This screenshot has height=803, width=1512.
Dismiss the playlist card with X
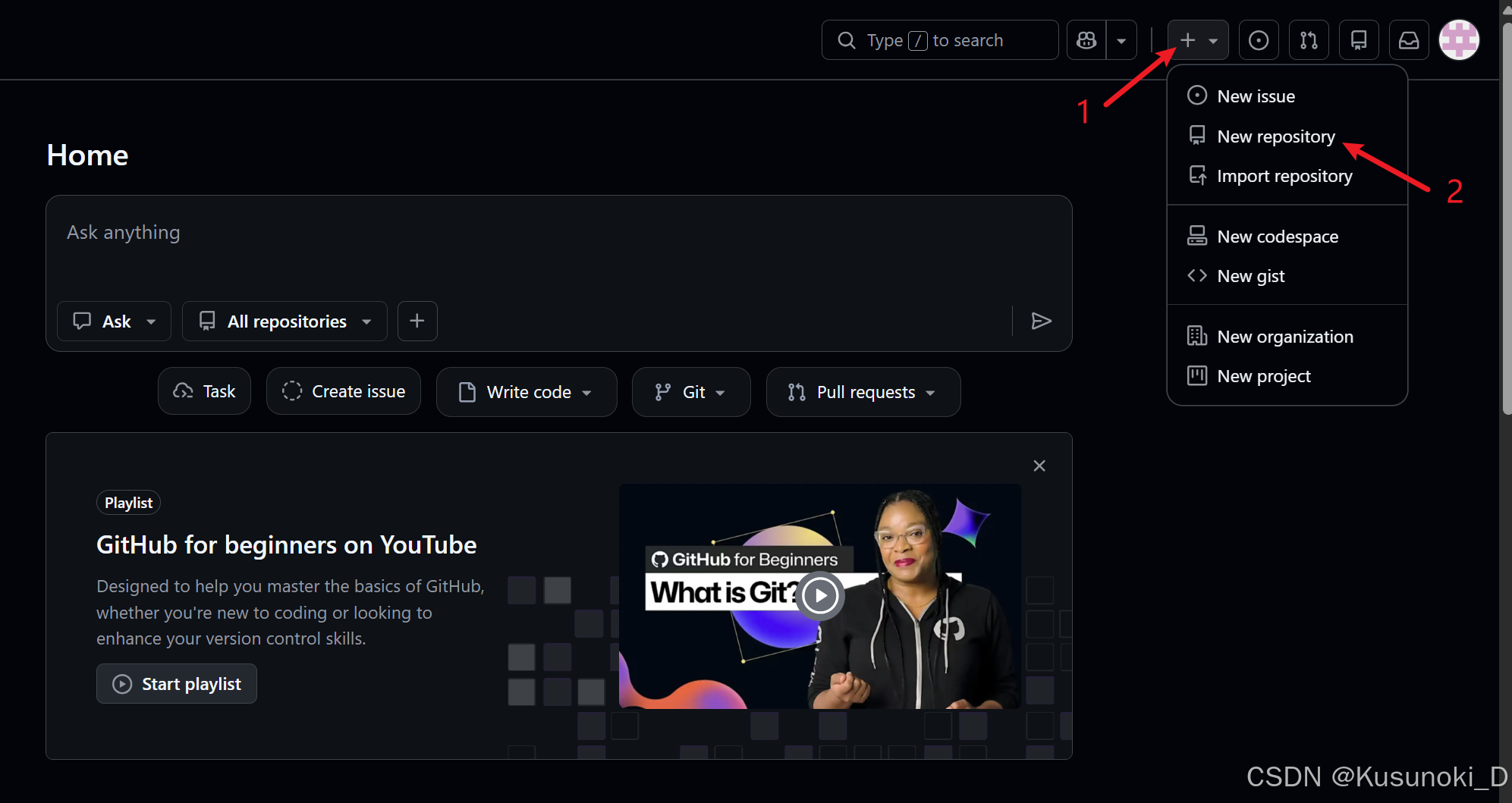click(x=1039, y=466)
